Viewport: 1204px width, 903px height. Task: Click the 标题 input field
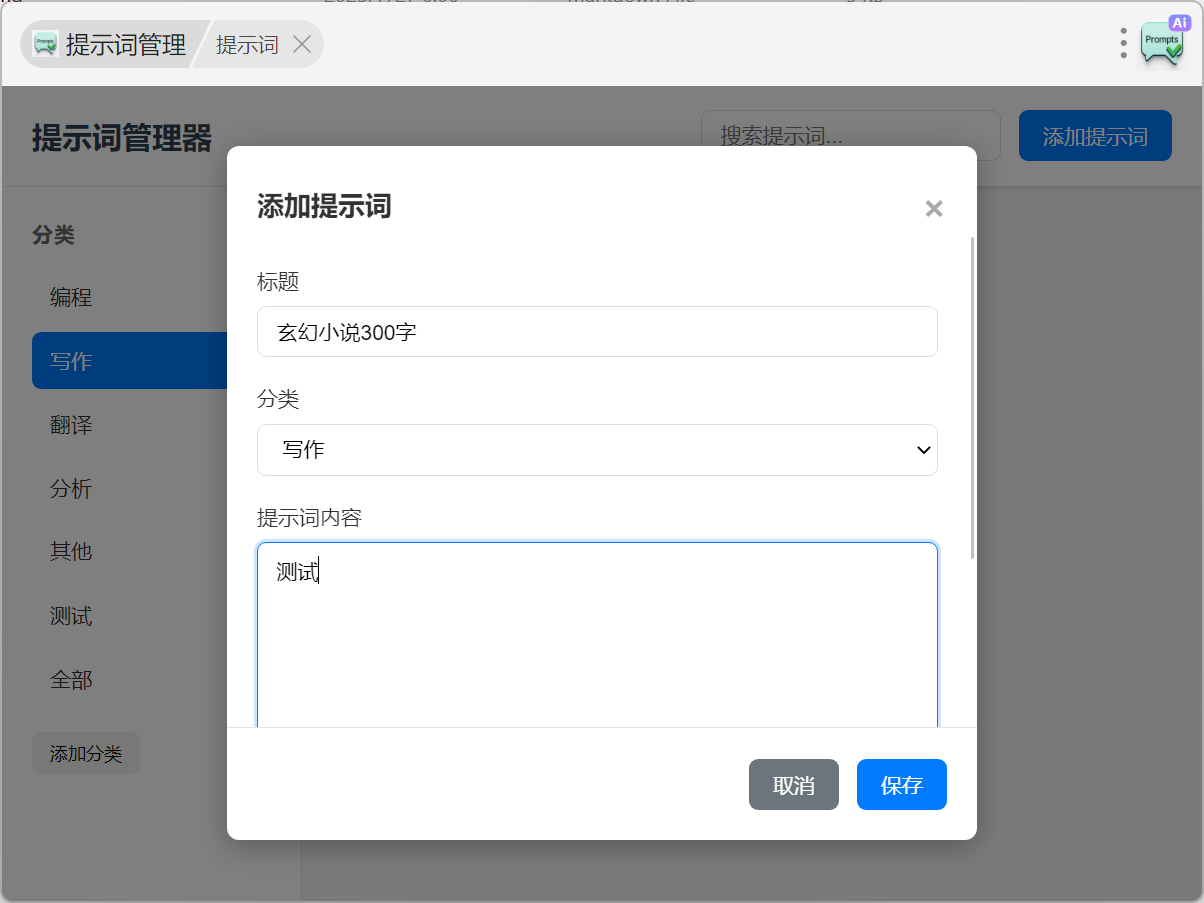(x=597, y=332)
